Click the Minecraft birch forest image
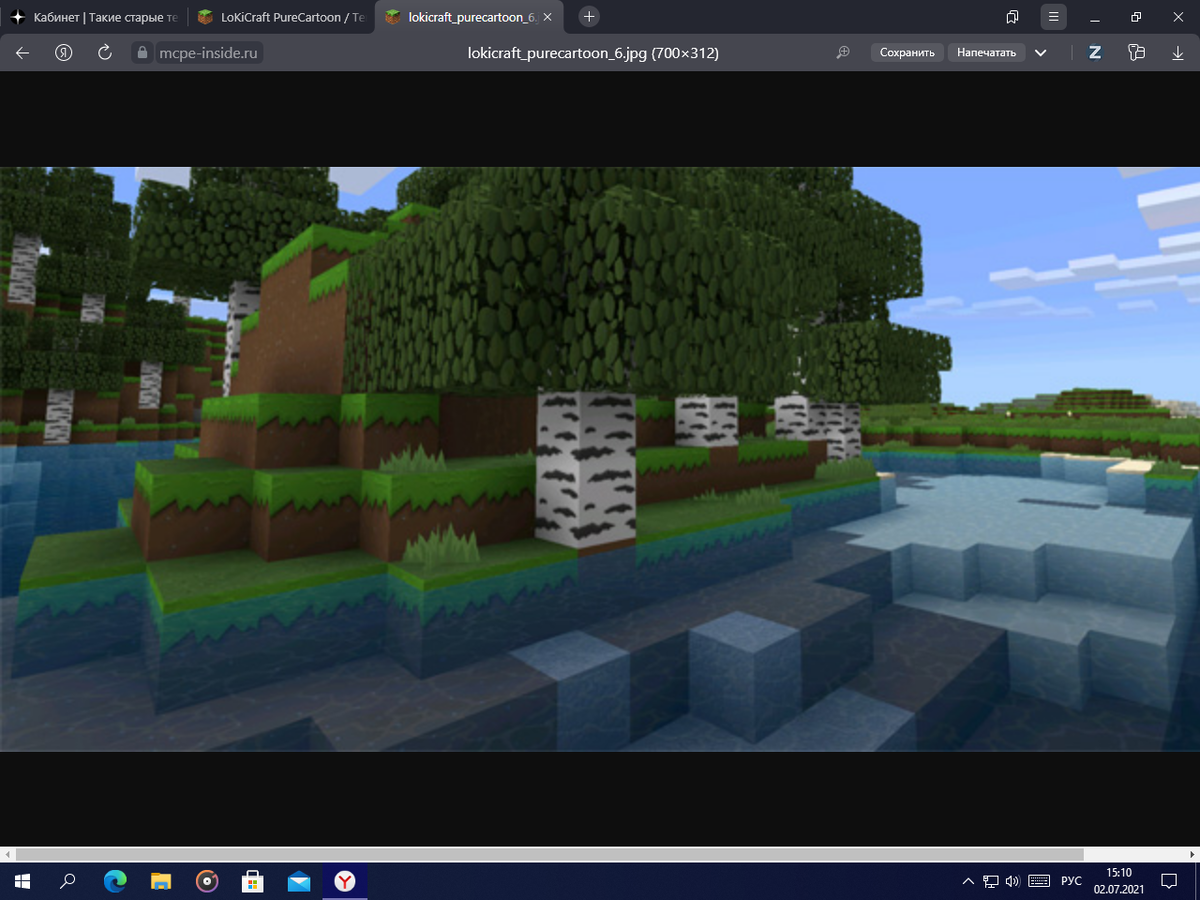This screenshot has height=900, width=1200. point(600,459)
